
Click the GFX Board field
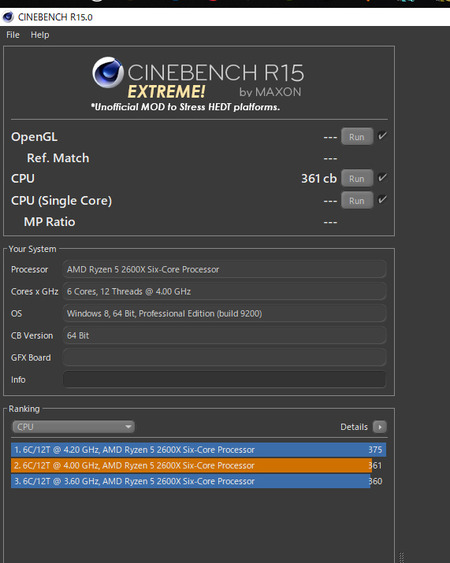point(224,357)
